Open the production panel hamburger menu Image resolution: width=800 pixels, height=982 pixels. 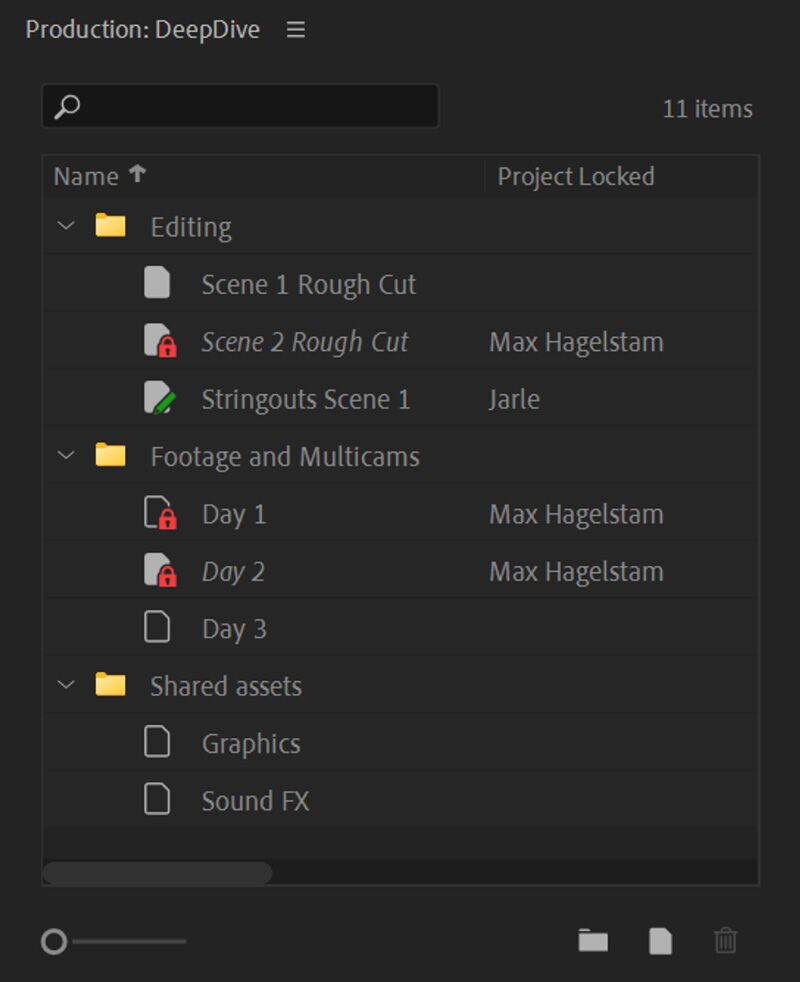[x=295, y=30]
